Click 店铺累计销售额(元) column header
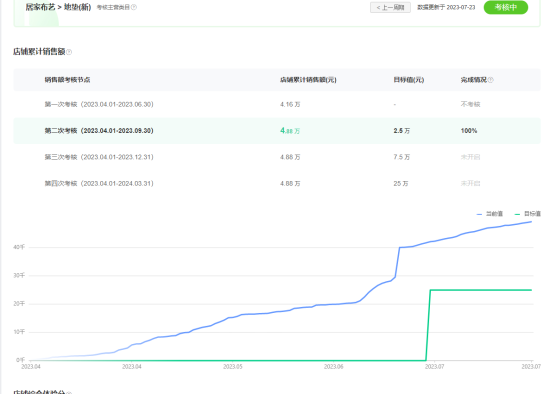Viewport: 550px width, 394px height. click(x=308, y=80)
